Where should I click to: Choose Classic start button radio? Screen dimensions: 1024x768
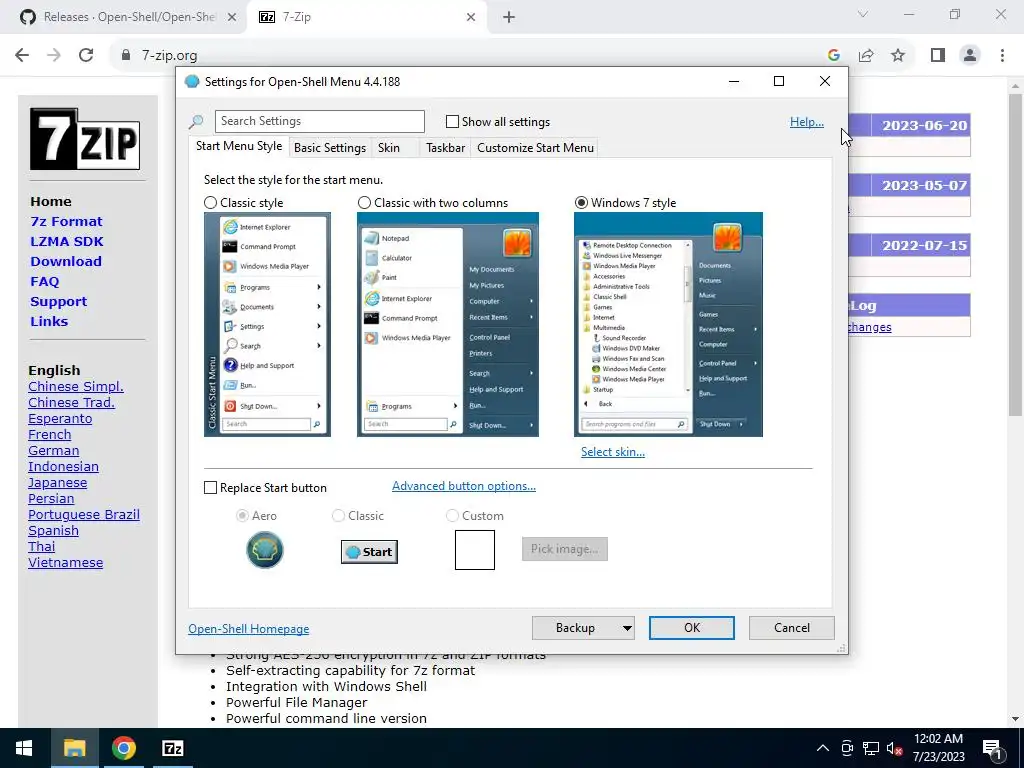(x=338, y=516)
